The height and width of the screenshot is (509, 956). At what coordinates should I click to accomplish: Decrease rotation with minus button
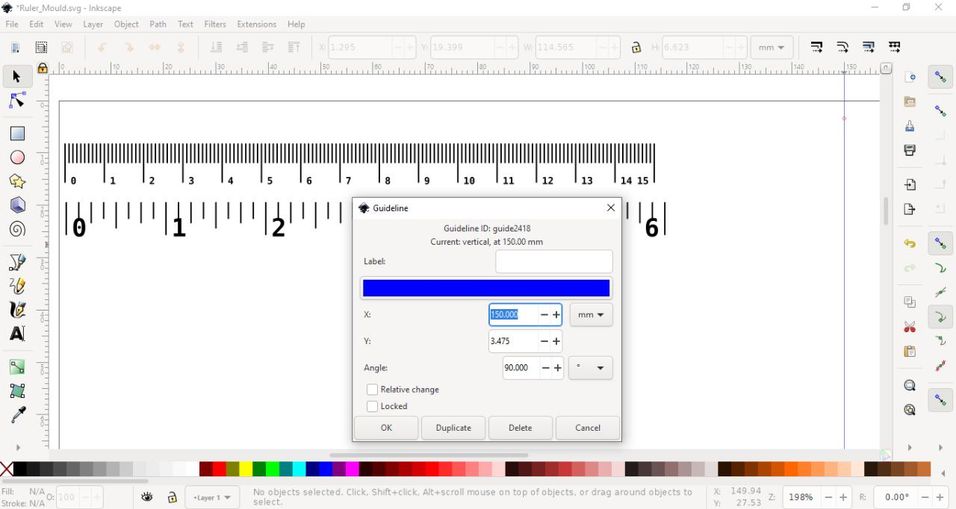pos(924,497)
